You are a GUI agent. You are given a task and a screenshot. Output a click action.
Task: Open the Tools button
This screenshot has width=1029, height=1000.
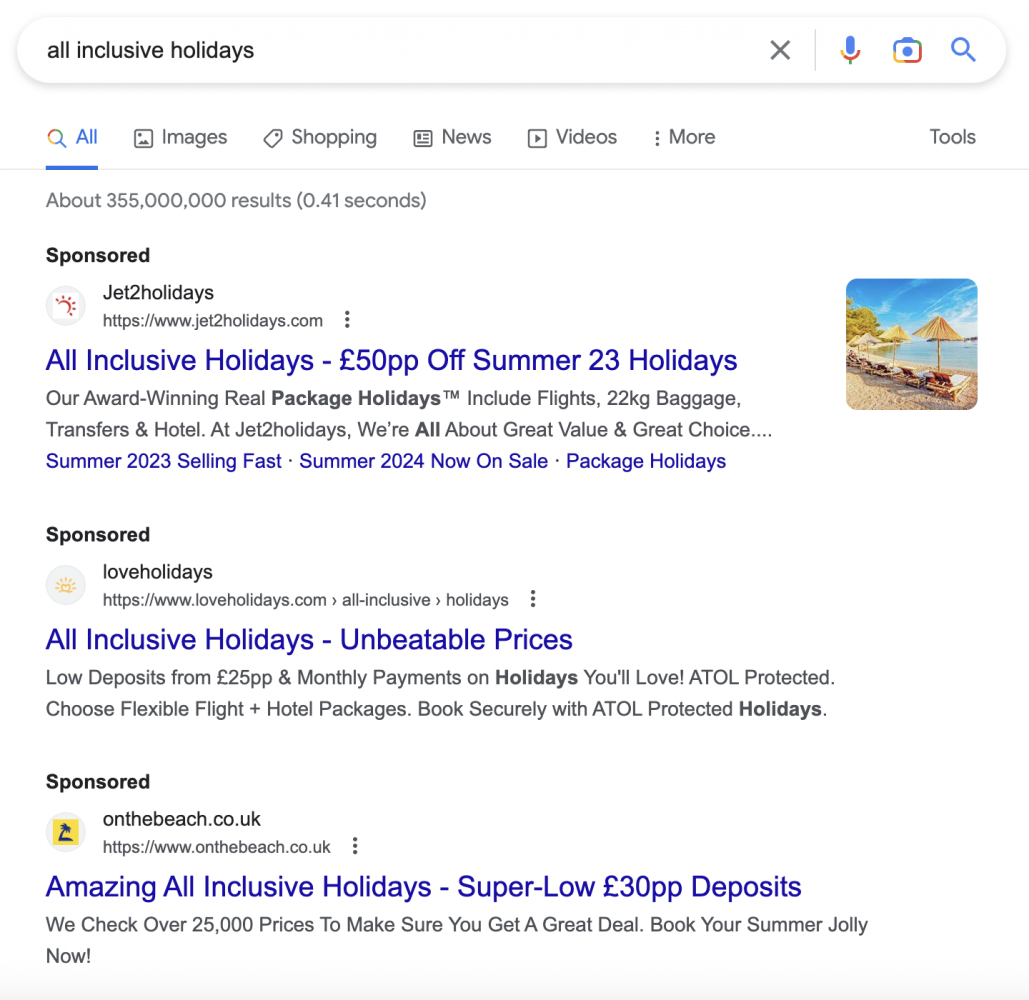952,137
